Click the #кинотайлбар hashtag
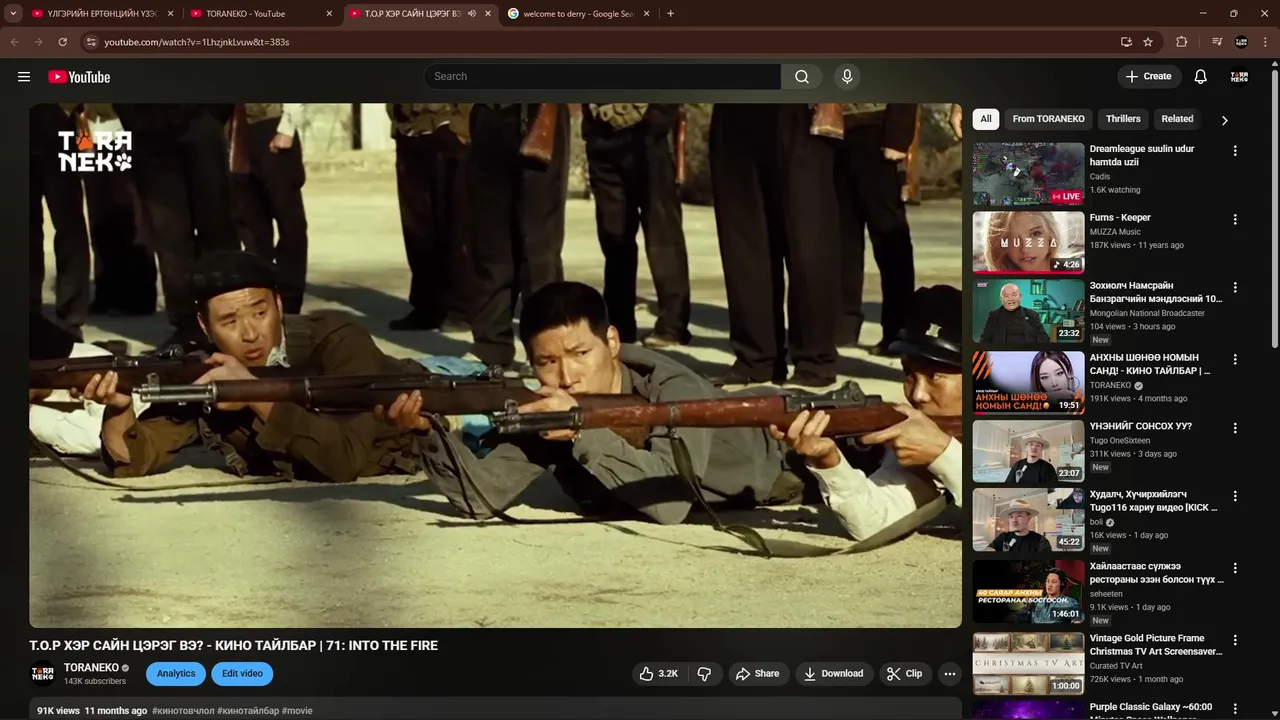Screen dimensions: 1280x720 click(248, 711)
